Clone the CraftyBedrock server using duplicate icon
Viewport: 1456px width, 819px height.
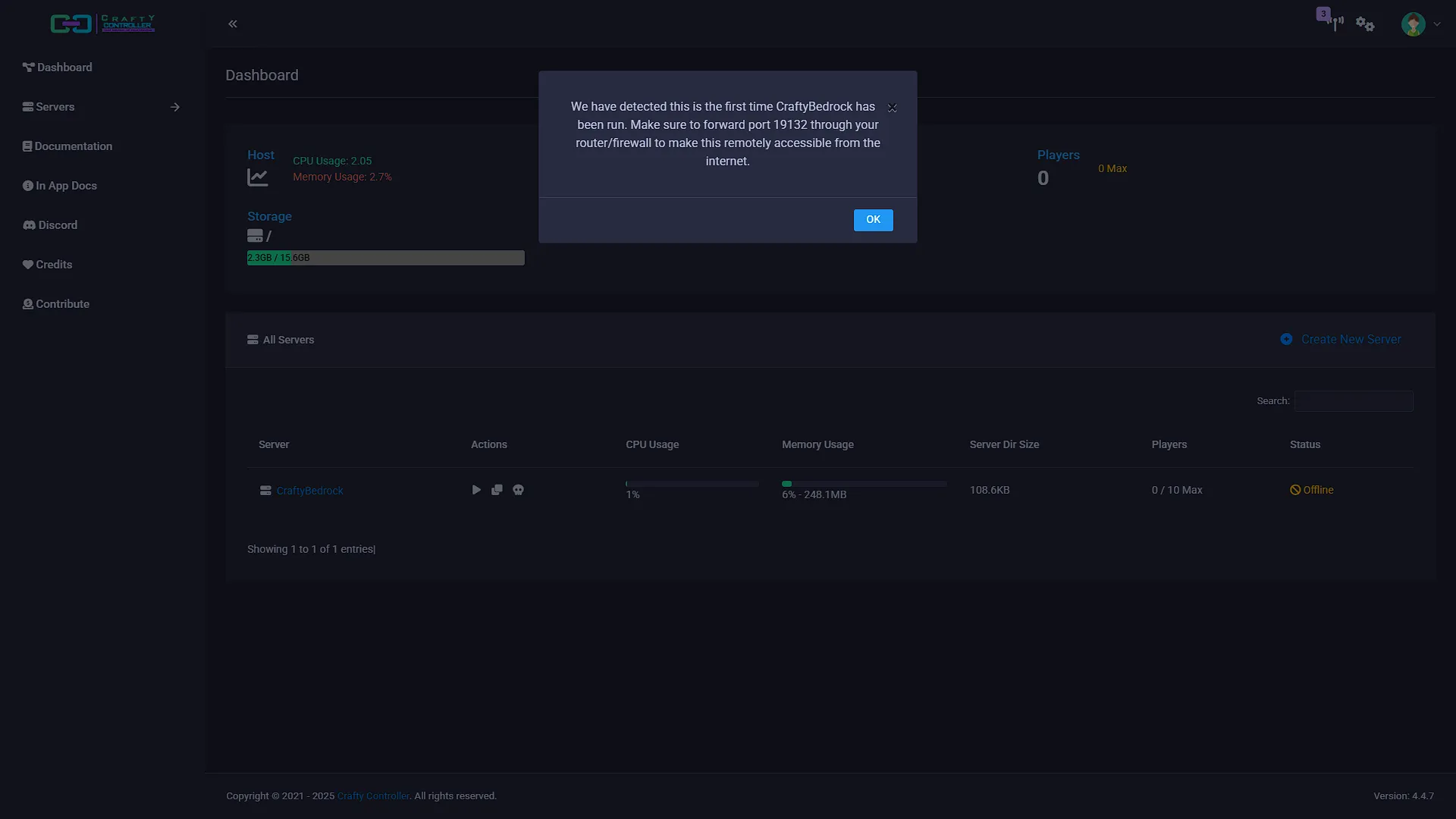coord(497,490)
